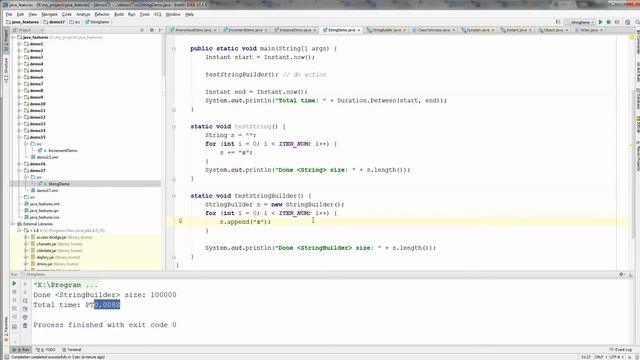
Task: Click demo17 in the navigation breadcrumb
Action: [54, 22]
